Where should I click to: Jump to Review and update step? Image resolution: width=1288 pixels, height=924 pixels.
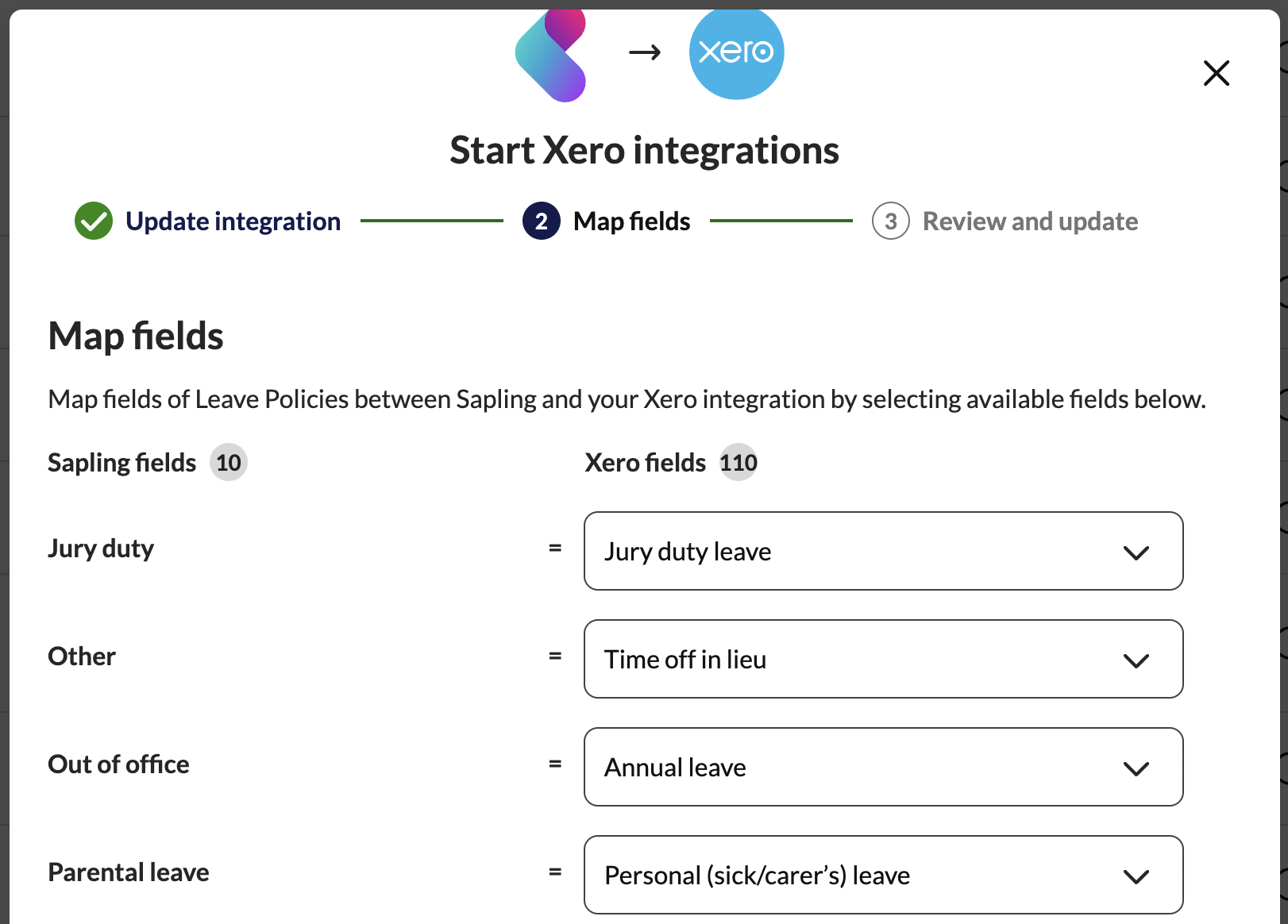pos(1030,221)
